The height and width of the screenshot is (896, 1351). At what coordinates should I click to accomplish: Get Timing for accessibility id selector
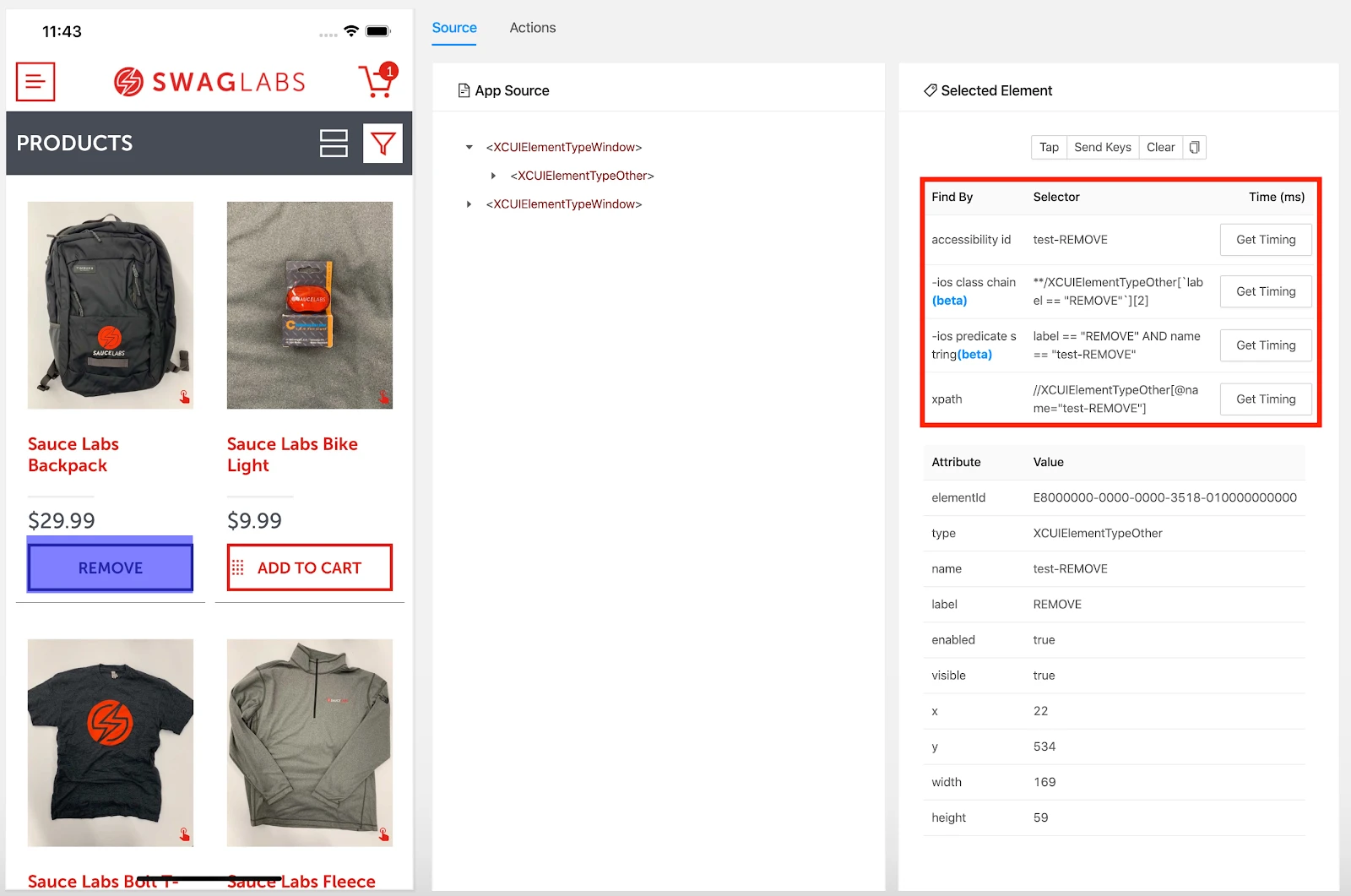coord(1266,240)
